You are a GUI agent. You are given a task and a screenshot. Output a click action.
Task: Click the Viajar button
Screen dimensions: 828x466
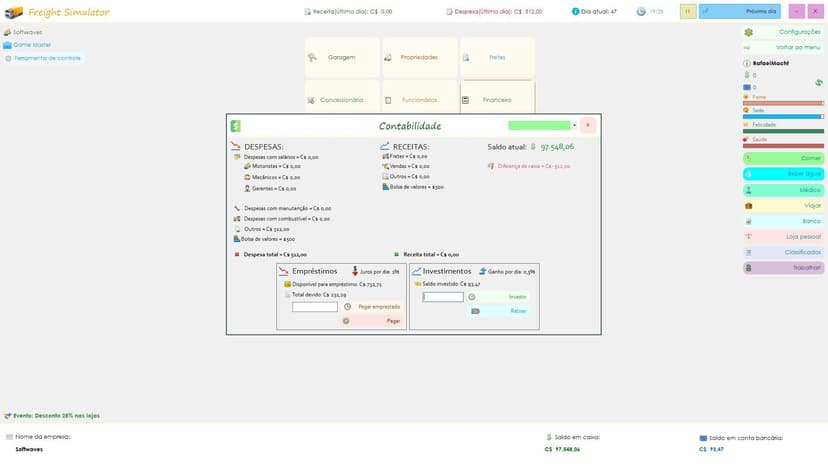[783, 206]
